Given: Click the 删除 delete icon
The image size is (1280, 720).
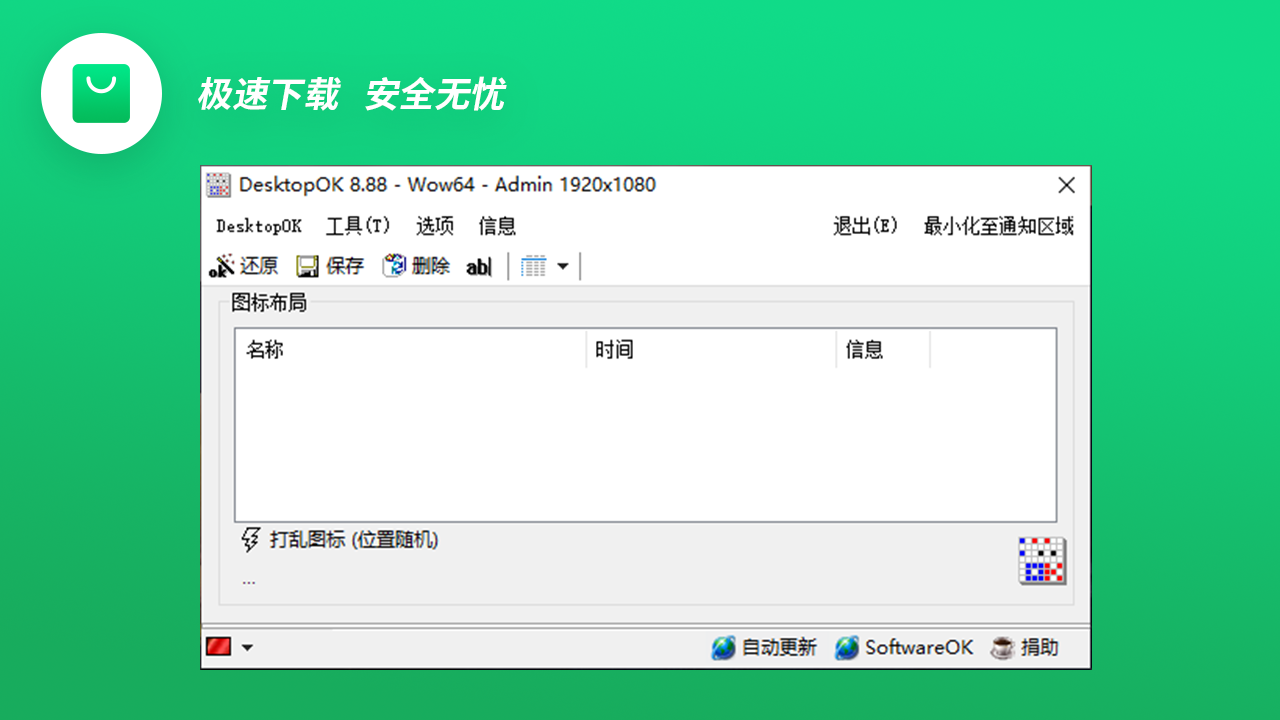Looking at the screenshot, I should [x=394, y=265].
